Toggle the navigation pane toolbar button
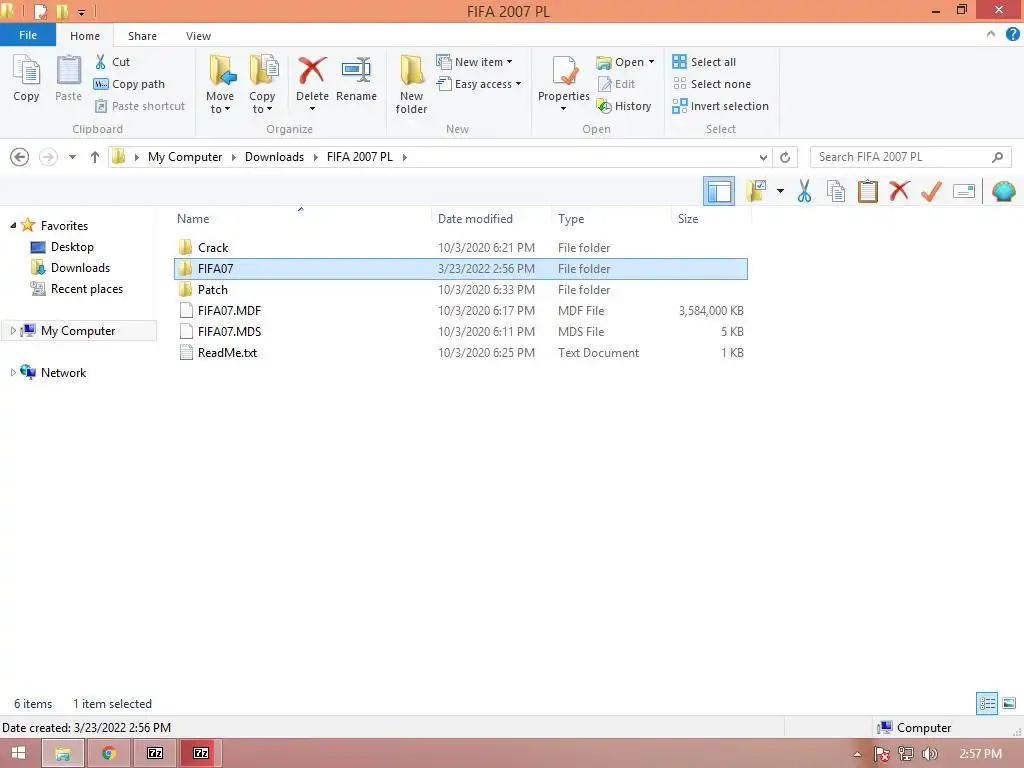1024x768 pixels. pyautogui.click(x=719, y=191)
